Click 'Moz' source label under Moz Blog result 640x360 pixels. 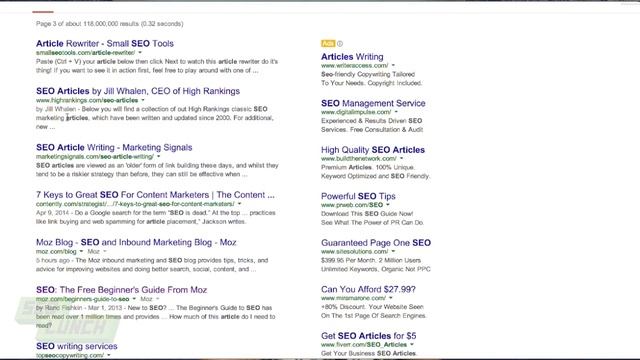coord(93,251)
